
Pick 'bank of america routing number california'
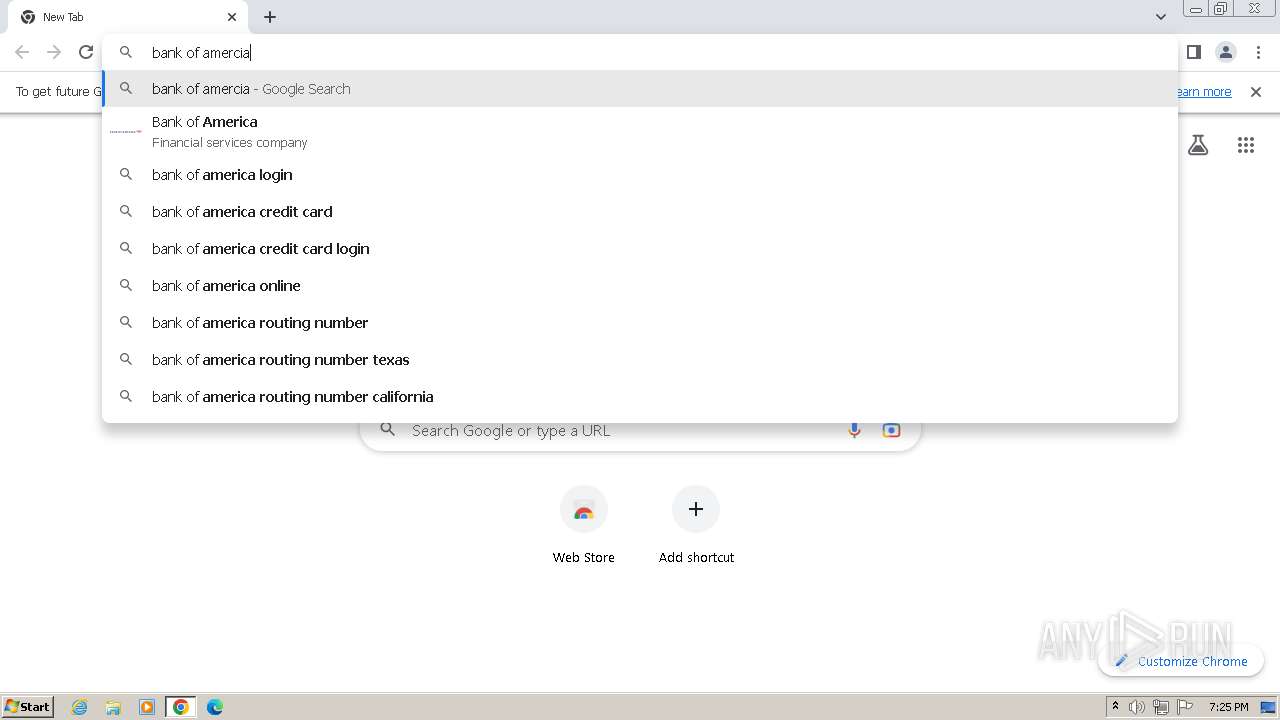click(640, 397)
